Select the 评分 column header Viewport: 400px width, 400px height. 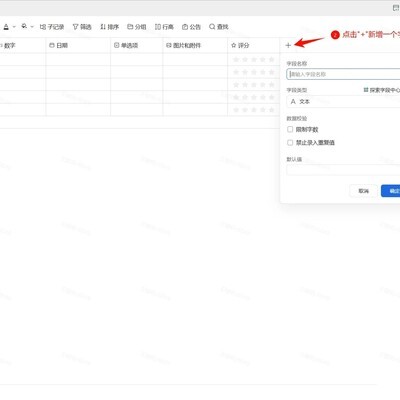(254, 45)
